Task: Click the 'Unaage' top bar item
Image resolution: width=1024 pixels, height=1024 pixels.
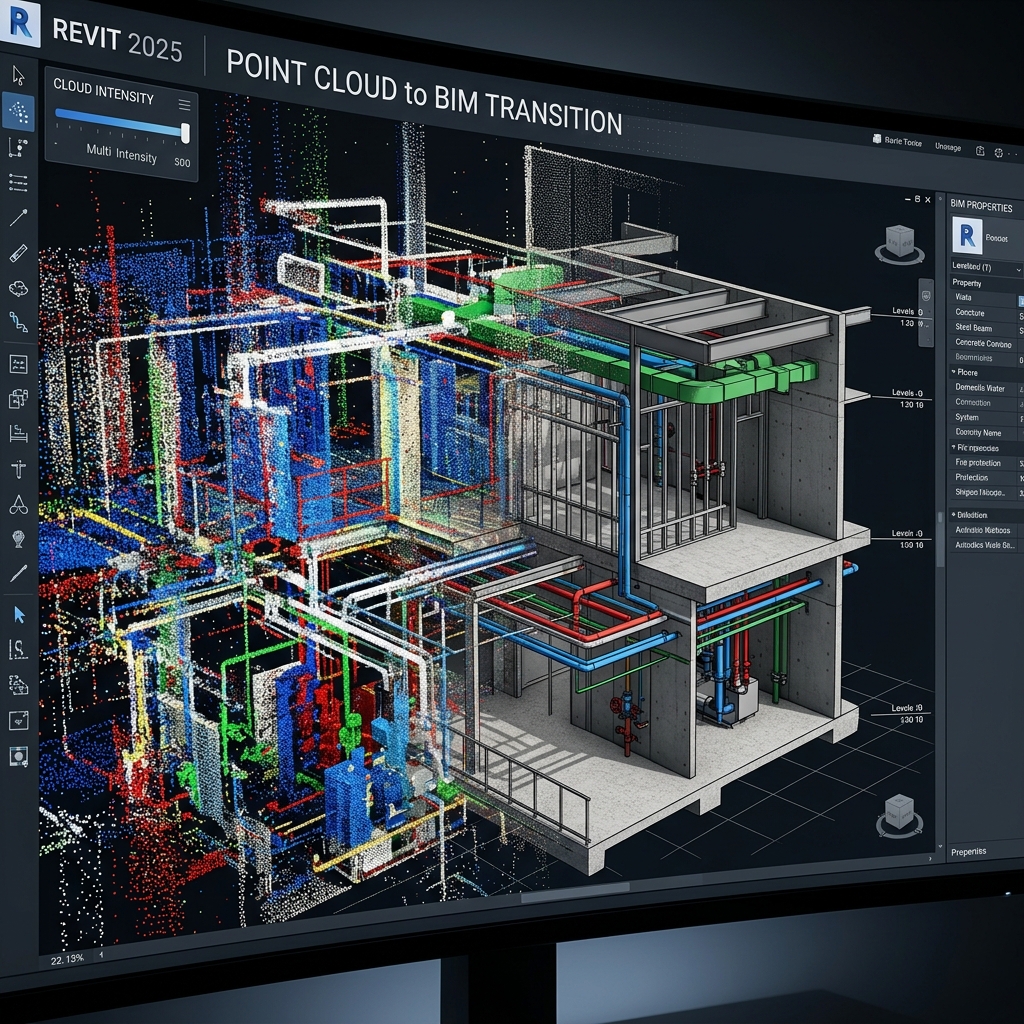Action: pos(948,147)
